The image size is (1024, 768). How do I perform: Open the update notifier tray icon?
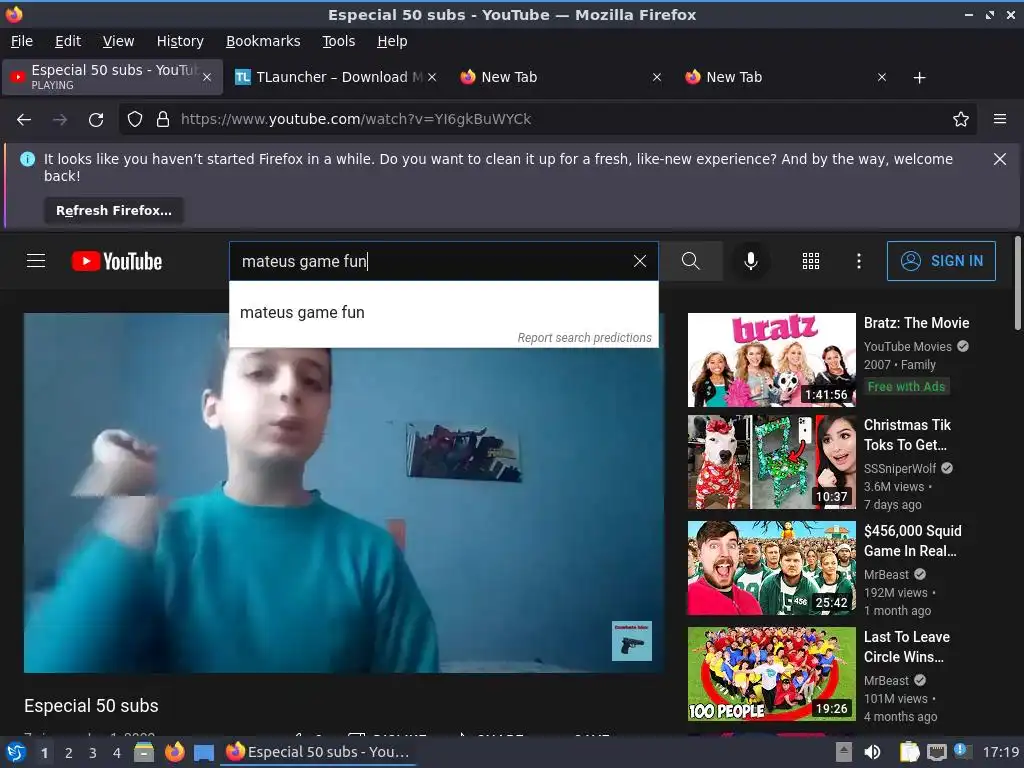click(x=961, y=751)
